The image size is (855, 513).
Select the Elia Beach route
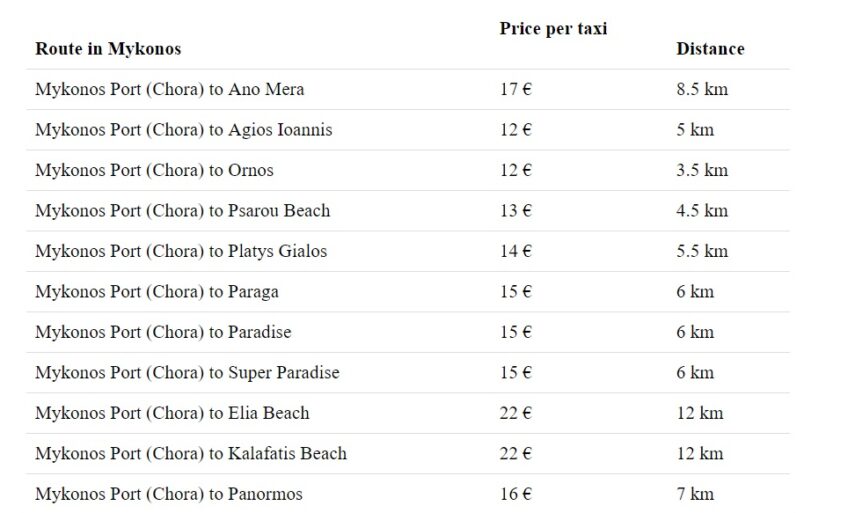172,413
